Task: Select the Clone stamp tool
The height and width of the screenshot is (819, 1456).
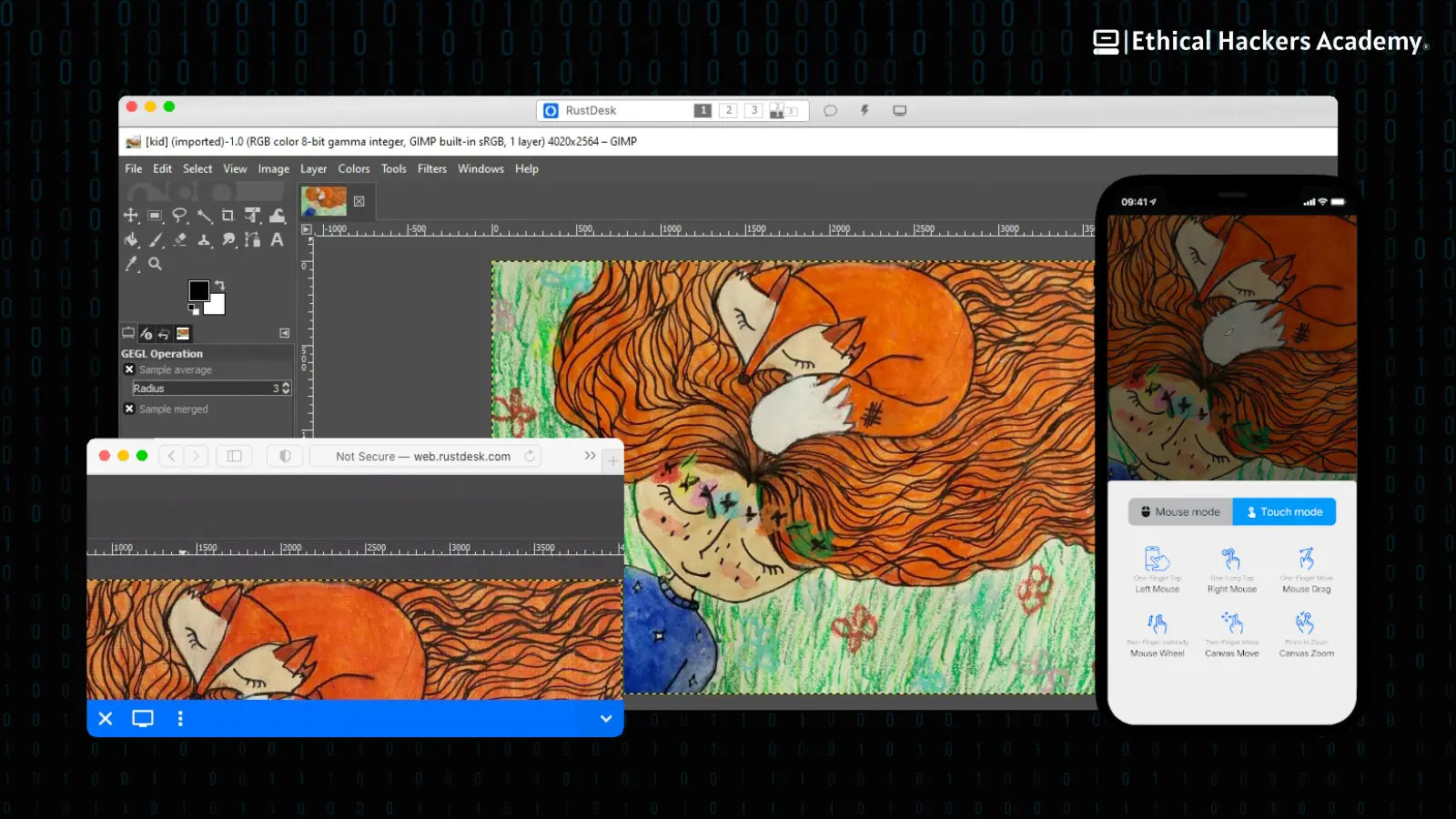Action: tap(205, 239)
